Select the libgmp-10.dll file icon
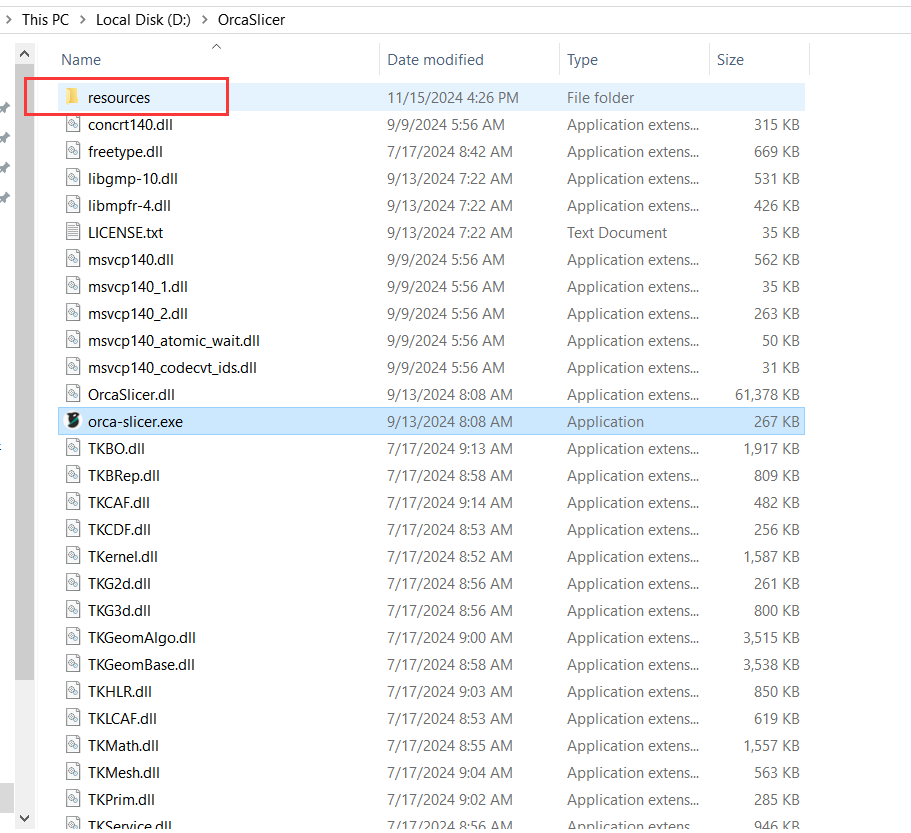The image size is (911, 833). pyautogui.click(x=73, y=178)
